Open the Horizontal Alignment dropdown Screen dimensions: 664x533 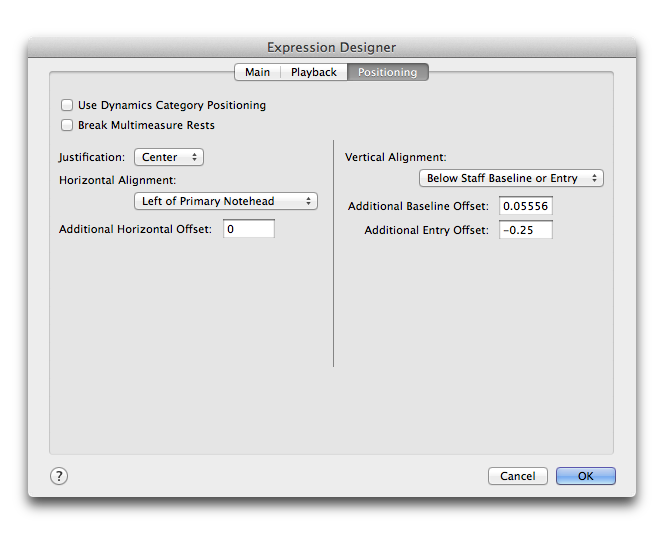click(x=226, y=201)
